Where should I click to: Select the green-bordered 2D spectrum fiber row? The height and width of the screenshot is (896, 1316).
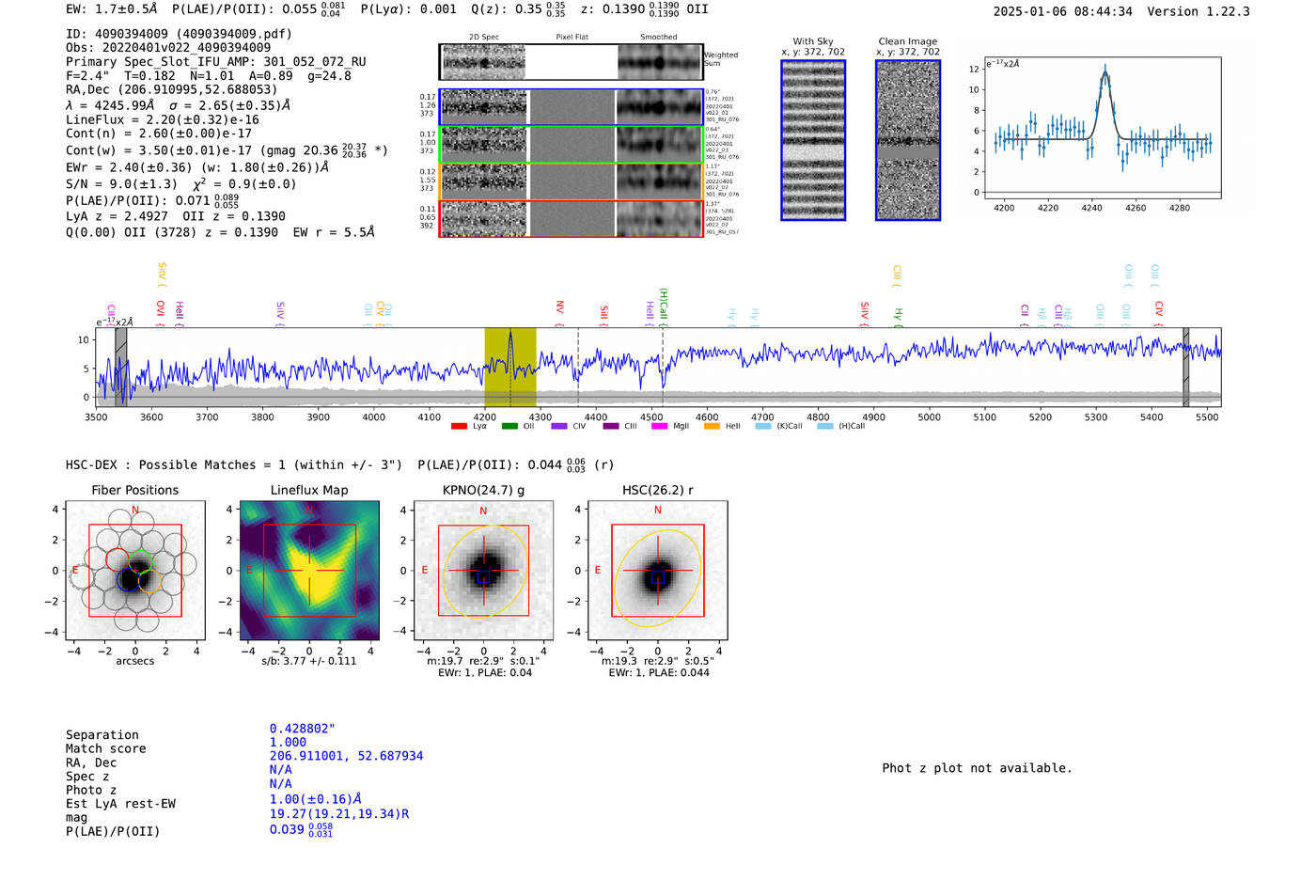point(572,144)
